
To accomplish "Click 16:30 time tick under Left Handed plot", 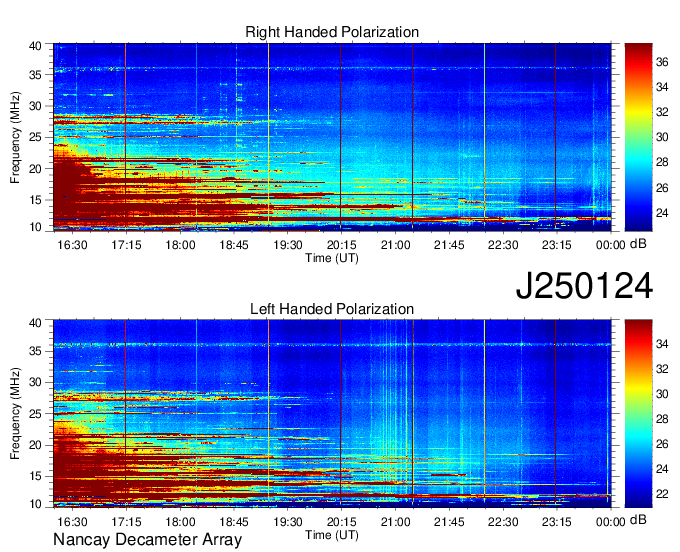I will 72,522.
